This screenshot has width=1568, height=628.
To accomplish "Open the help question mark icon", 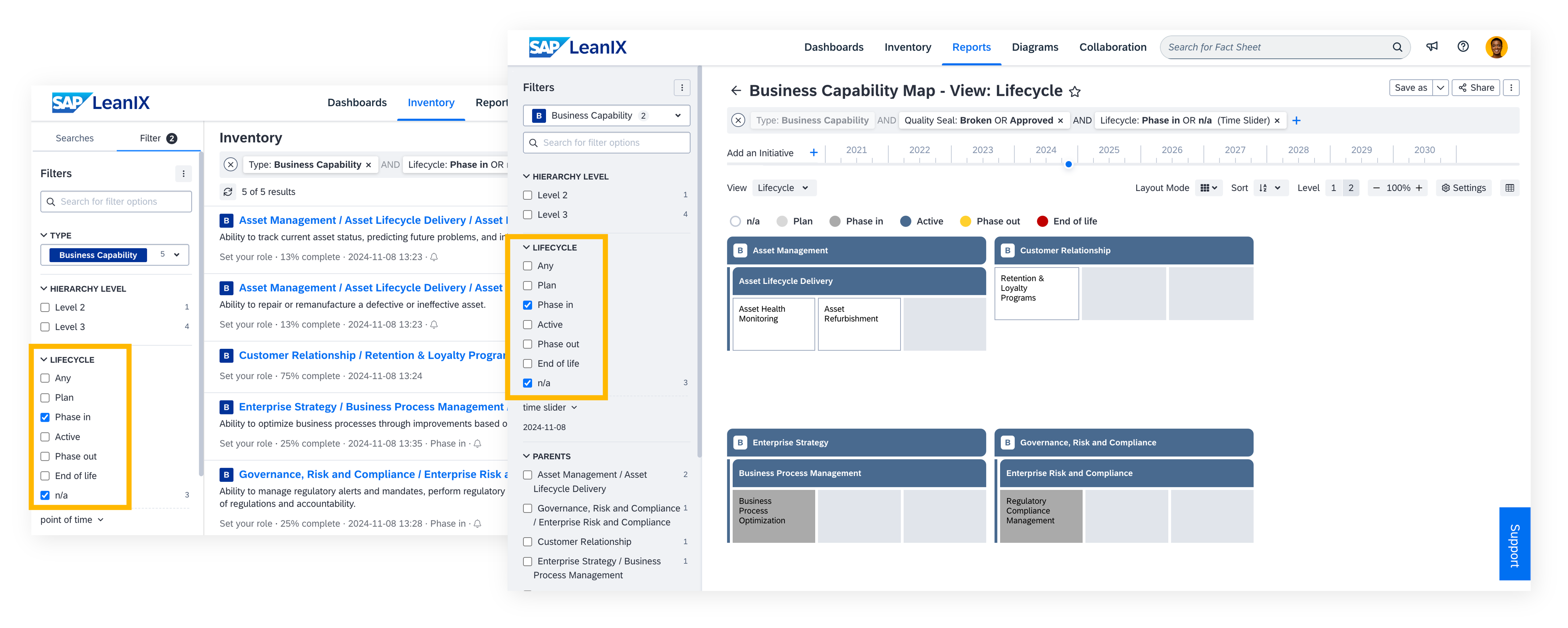I will pyautogui.click(x=1463, y=47).
